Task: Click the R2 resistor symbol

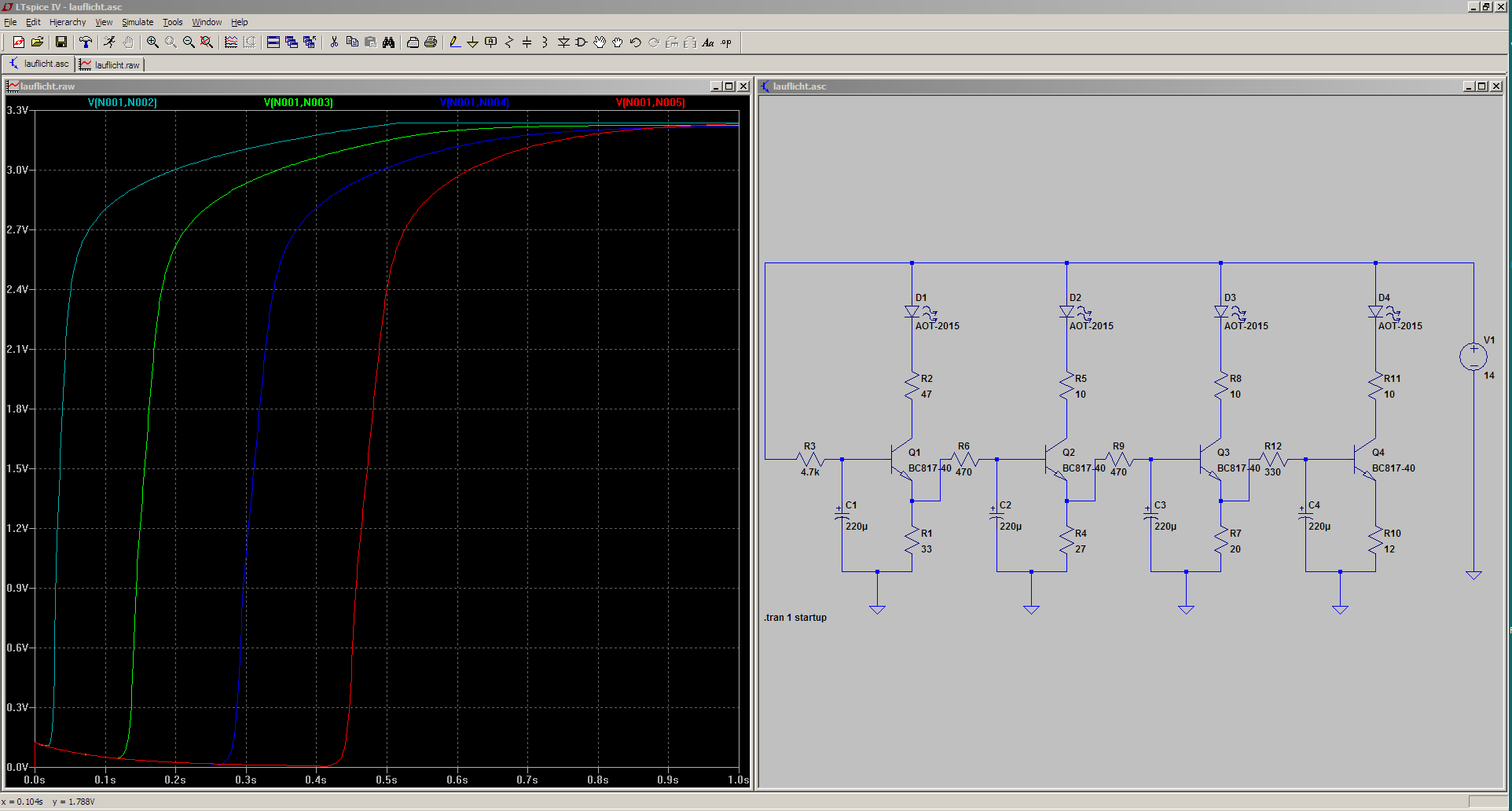Action: [912, 386]
